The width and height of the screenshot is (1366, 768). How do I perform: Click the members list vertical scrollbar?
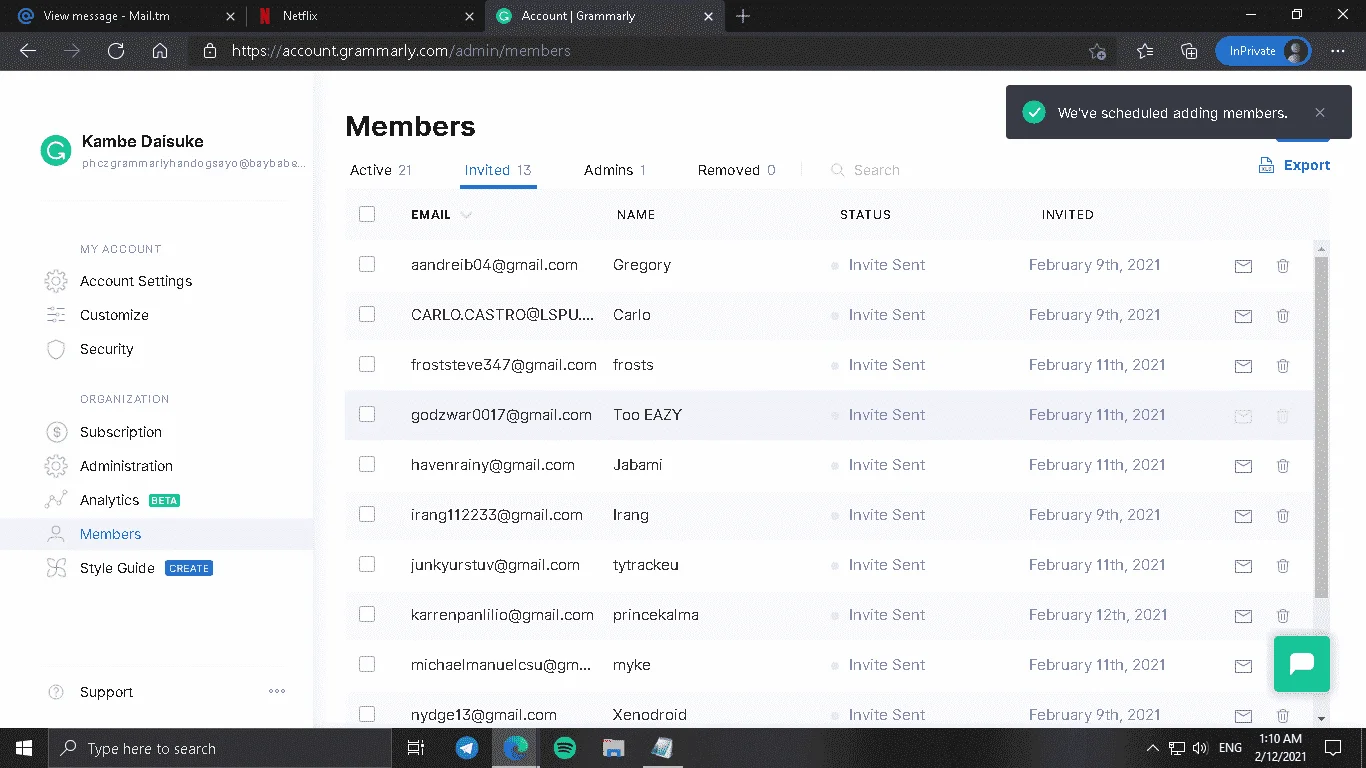point(1321,427)
